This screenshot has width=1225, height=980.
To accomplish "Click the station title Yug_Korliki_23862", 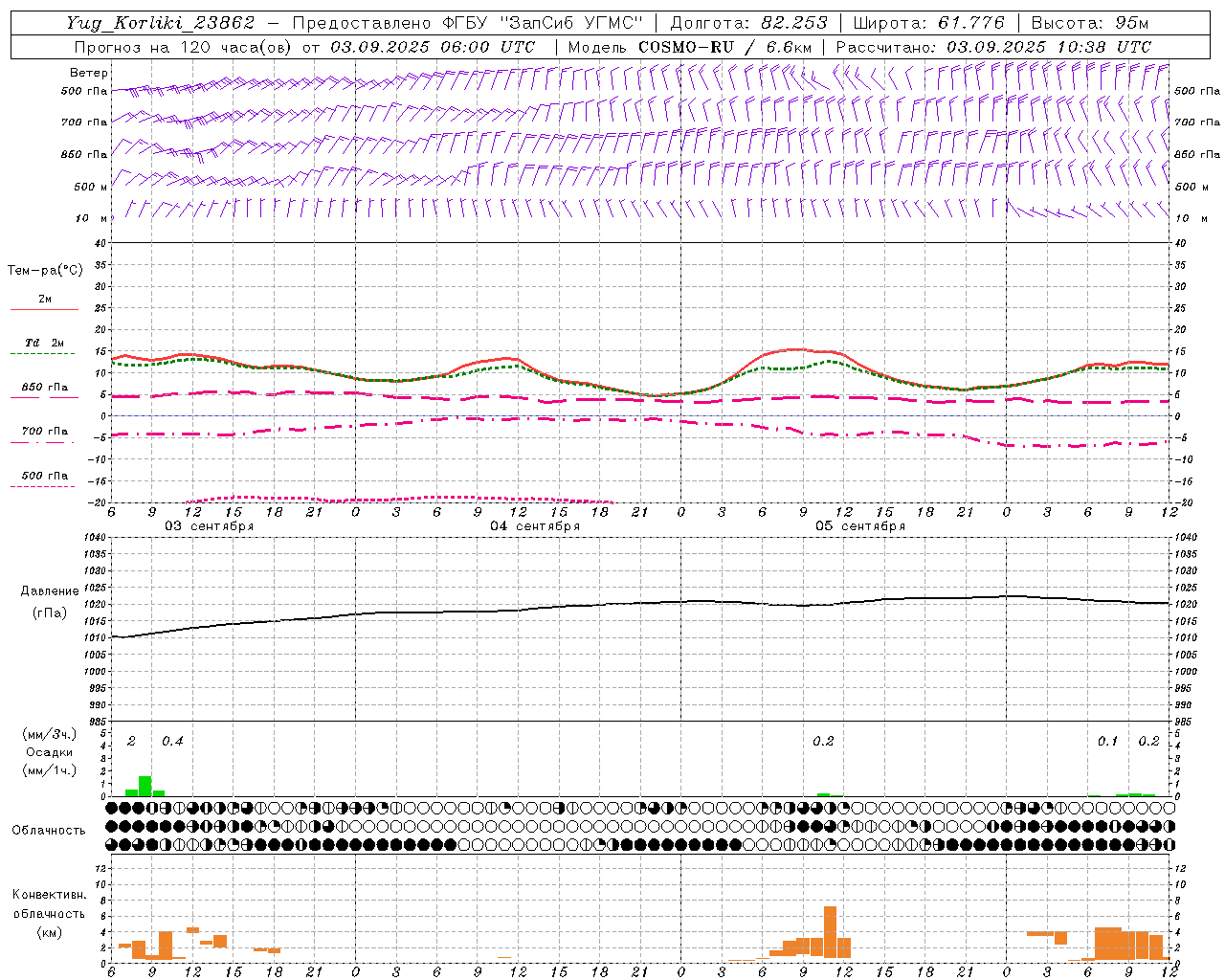I will [161, 23].
